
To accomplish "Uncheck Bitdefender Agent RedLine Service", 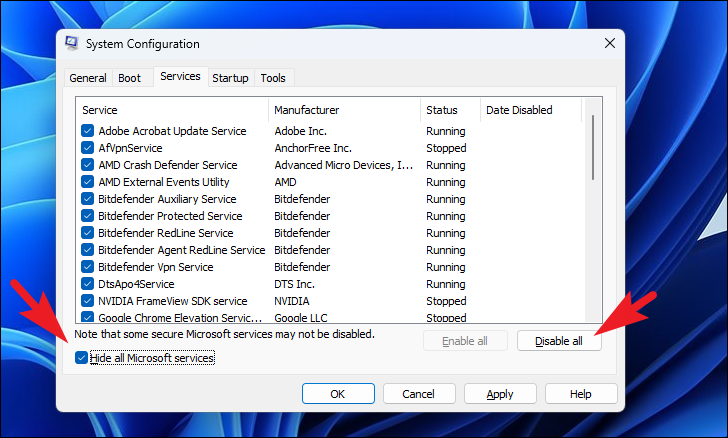I will coord(87,250).
